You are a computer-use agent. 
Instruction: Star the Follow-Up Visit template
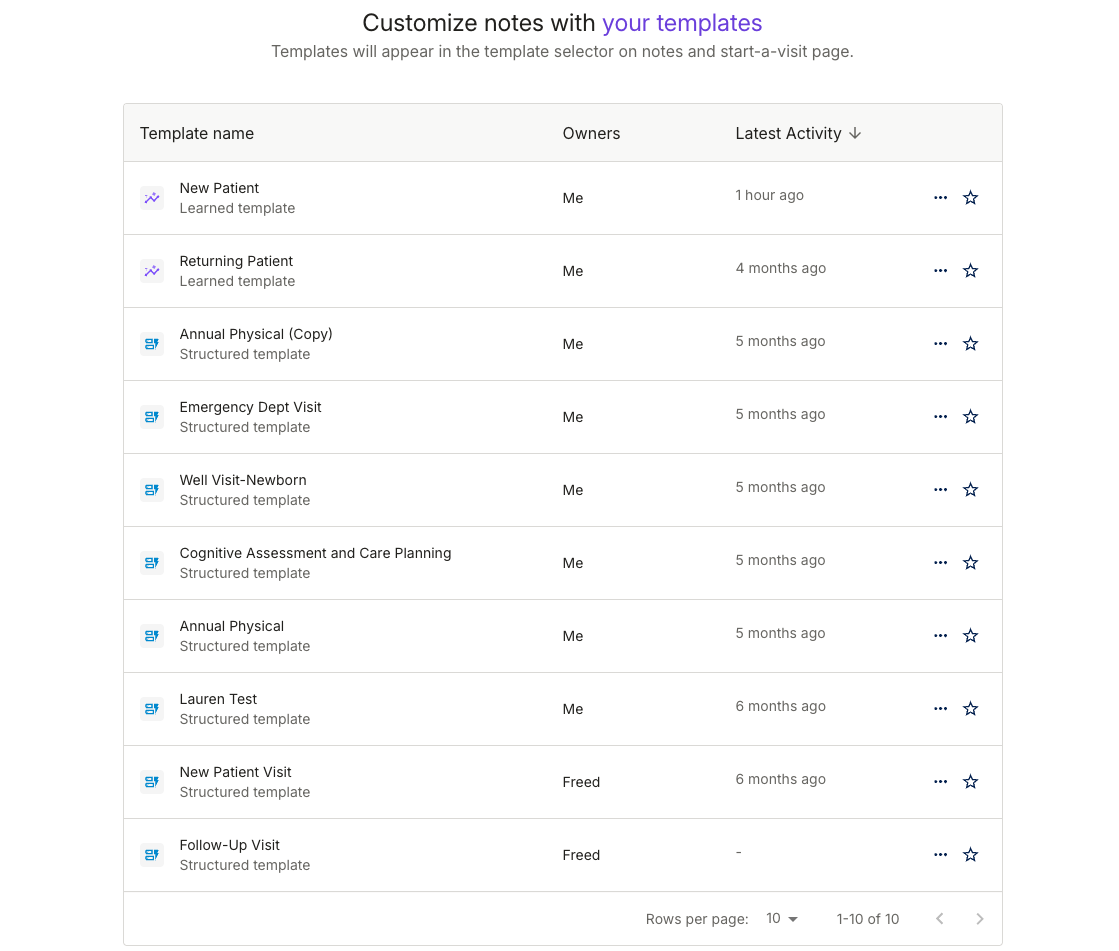click(x=970, y=854)
